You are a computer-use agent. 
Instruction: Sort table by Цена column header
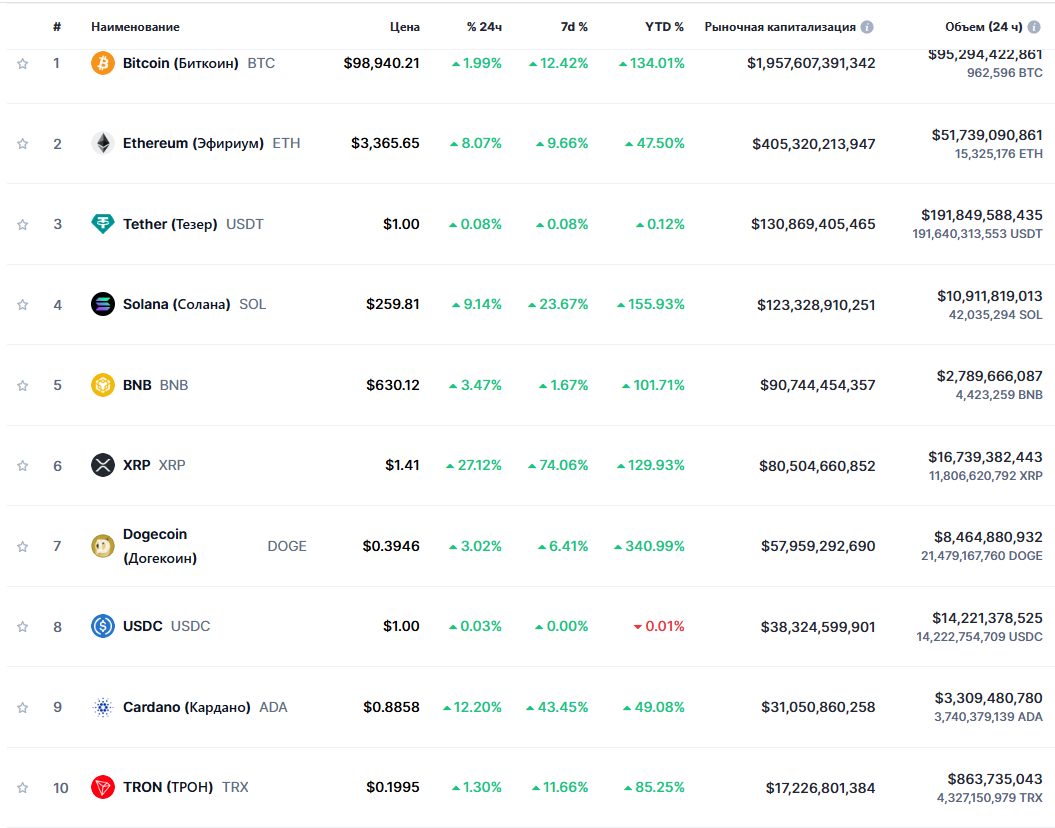pyautogui.click(x=405, y=27)
